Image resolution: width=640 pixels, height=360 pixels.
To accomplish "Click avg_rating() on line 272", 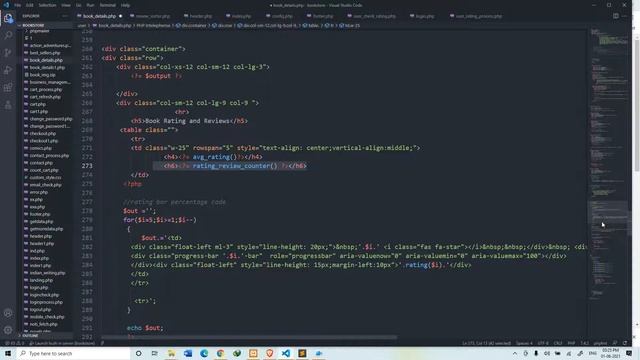I will pos(215,157).
